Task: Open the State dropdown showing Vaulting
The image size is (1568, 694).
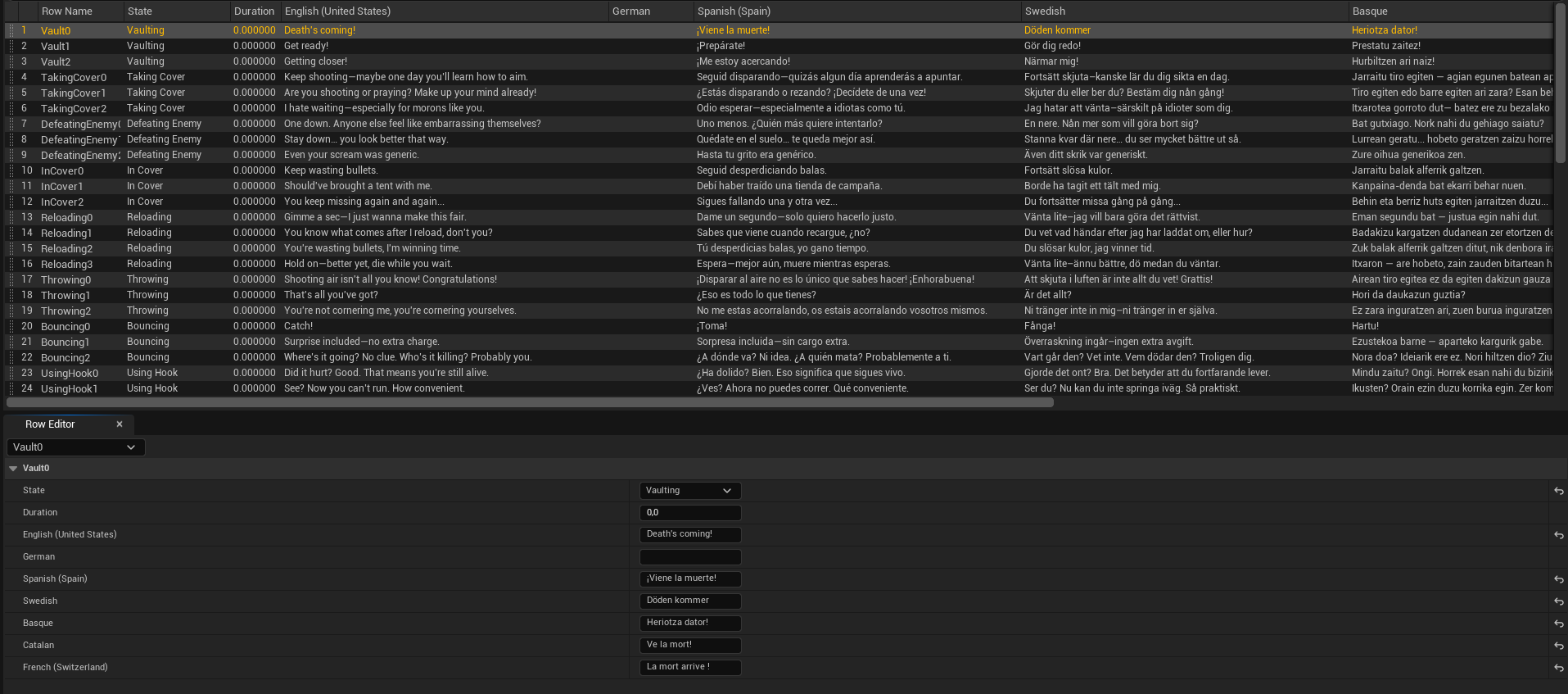Action: pos(689,491)
